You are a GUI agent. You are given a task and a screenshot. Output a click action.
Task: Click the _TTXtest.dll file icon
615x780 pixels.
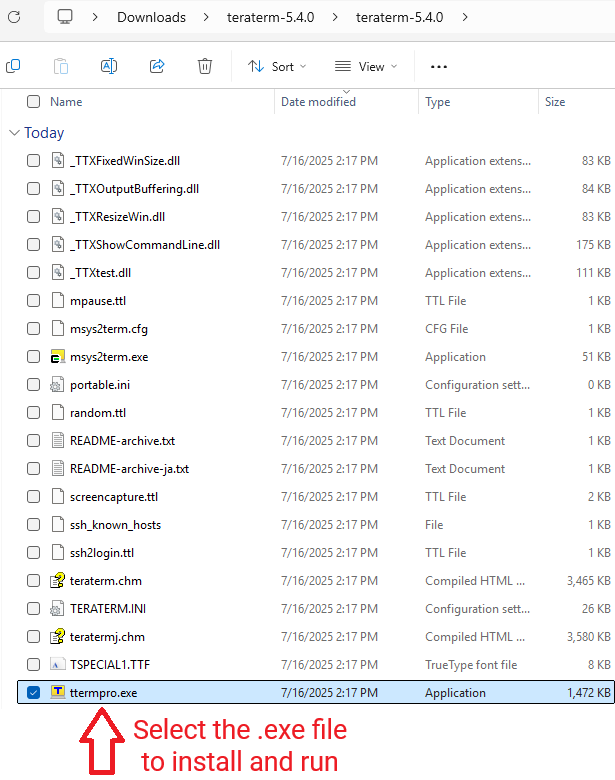(x=58, y=273)
